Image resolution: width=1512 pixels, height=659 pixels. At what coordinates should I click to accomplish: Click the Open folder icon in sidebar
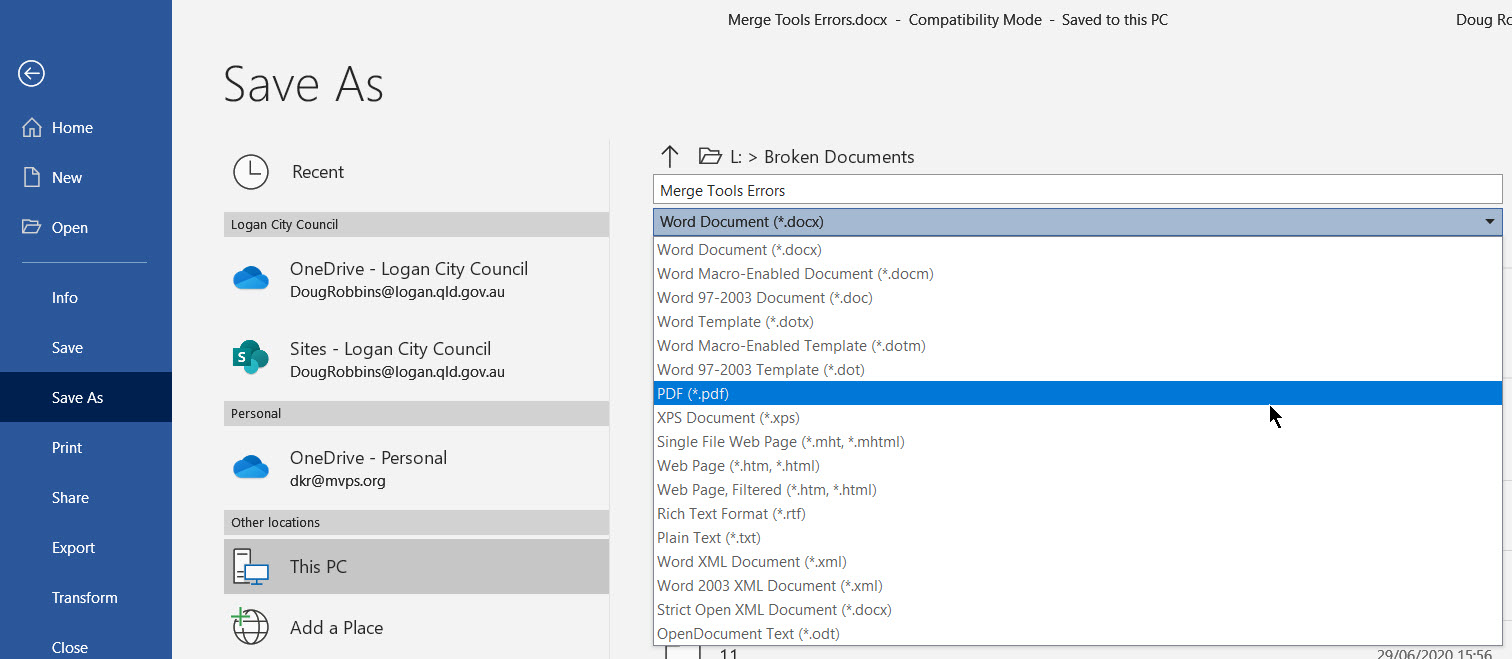click(x=32, y=227)
